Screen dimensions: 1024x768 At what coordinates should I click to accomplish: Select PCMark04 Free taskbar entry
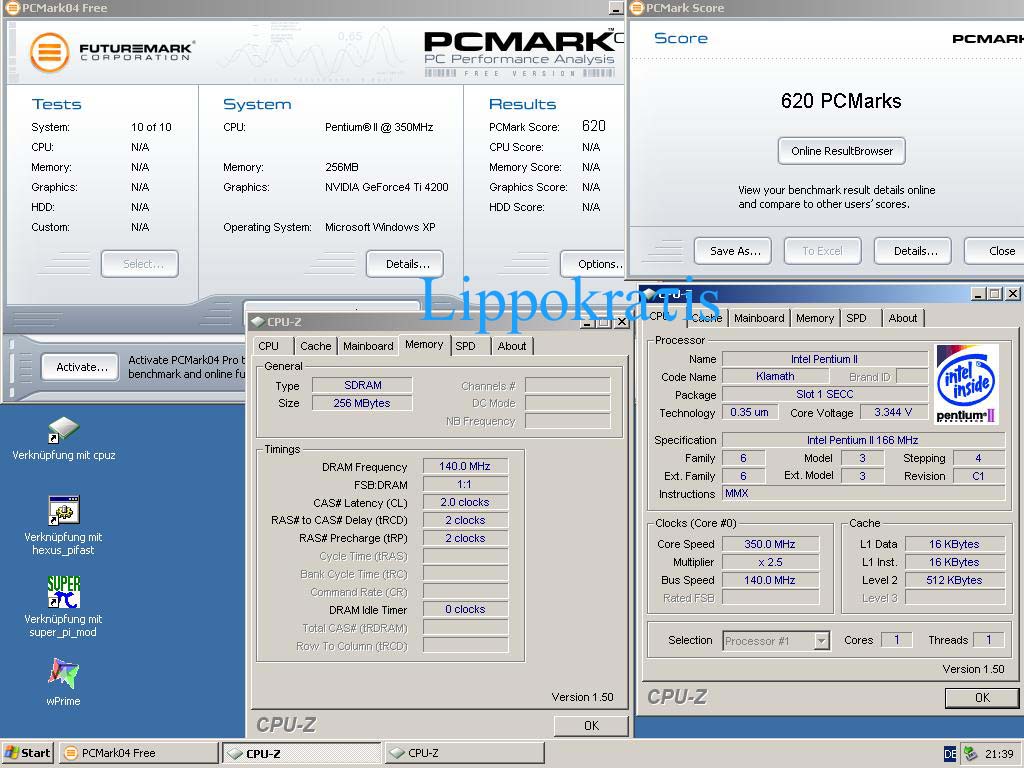138,753
